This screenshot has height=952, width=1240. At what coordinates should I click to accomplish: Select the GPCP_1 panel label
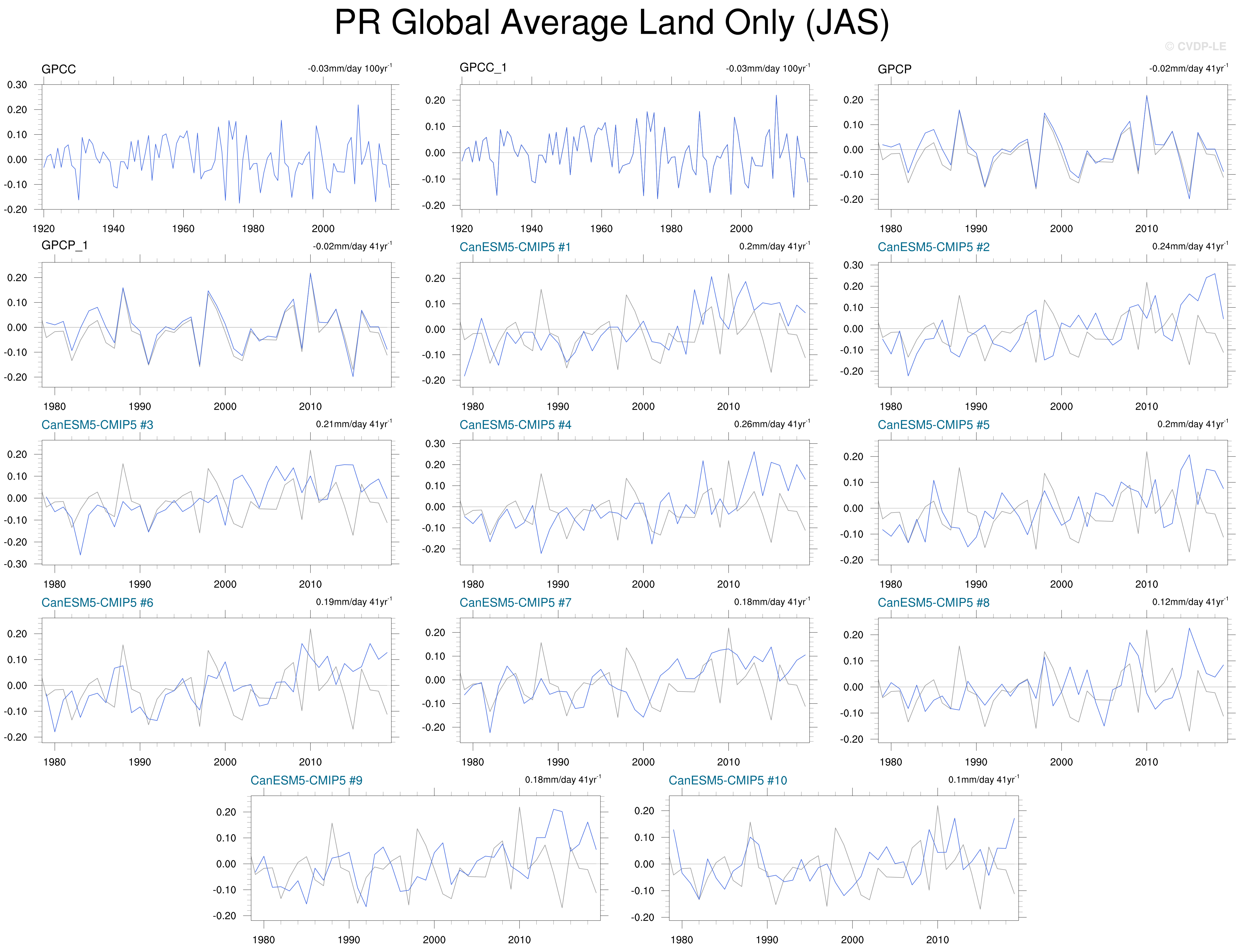[64, 245]
